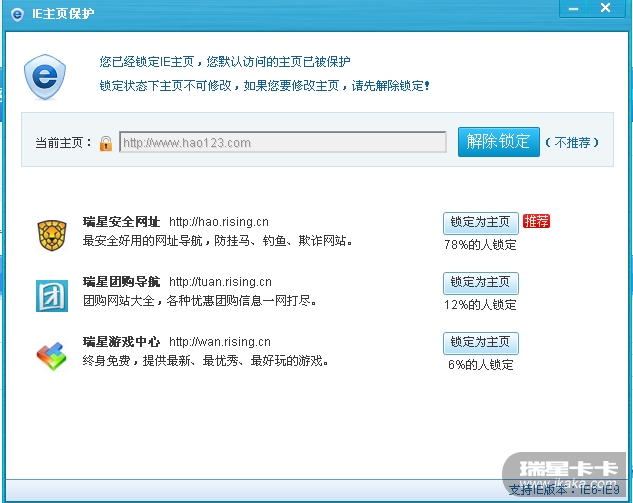Click the 12%的人锁定 statistic
The height and width of the screenshot is (503, 633).
pos(480,305)
